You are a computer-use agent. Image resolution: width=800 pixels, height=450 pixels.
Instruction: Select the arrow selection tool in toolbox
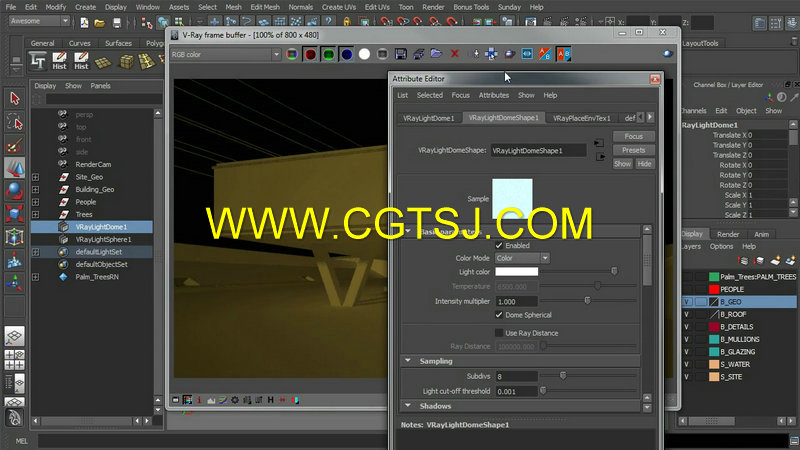click(x=14, y=97)
